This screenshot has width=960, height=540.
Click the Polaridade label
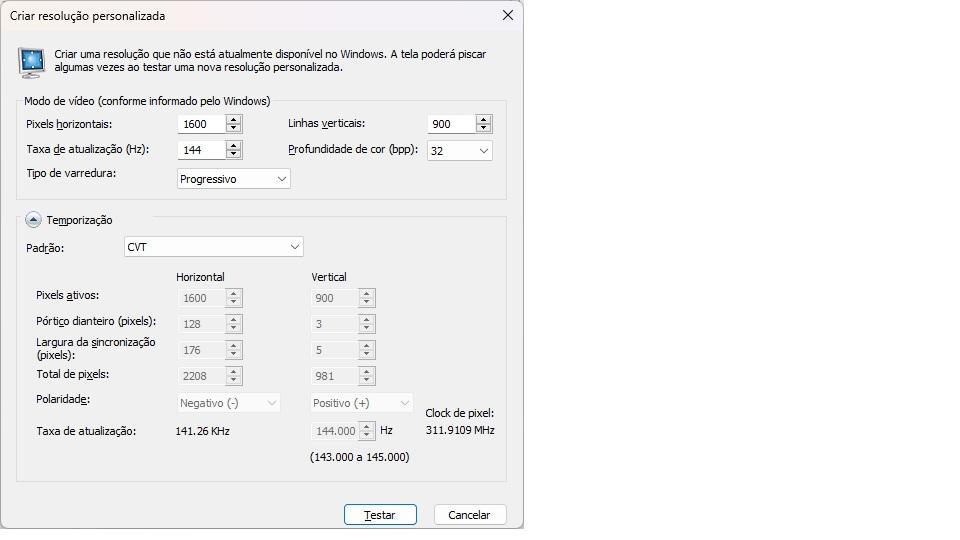pyautogui.click(x=63, y=399)
